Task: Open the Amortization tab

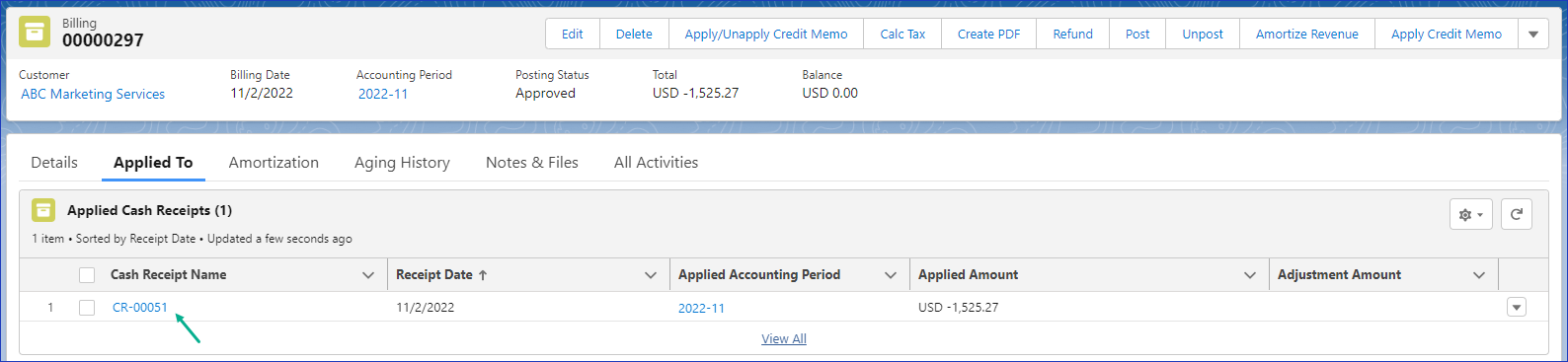Action: 274,163
